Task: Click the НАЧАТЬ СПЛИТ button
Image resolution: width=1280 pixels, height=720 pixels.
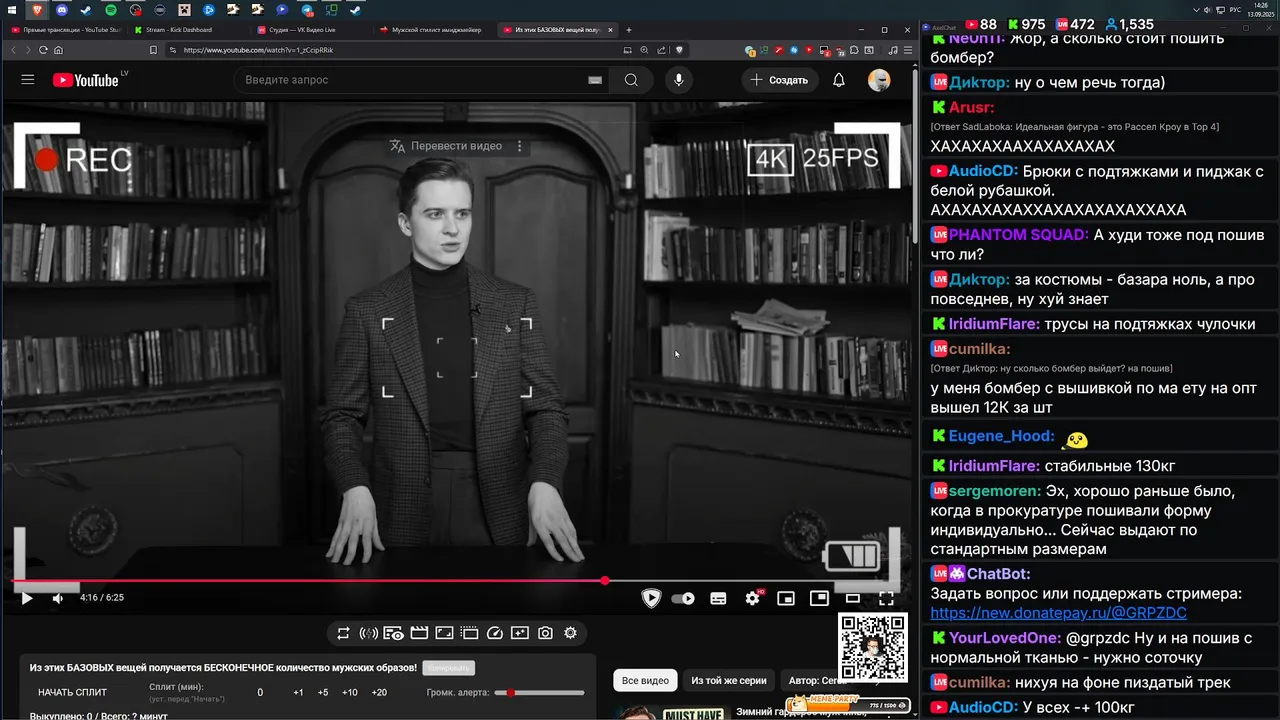Action: point(72,692)
